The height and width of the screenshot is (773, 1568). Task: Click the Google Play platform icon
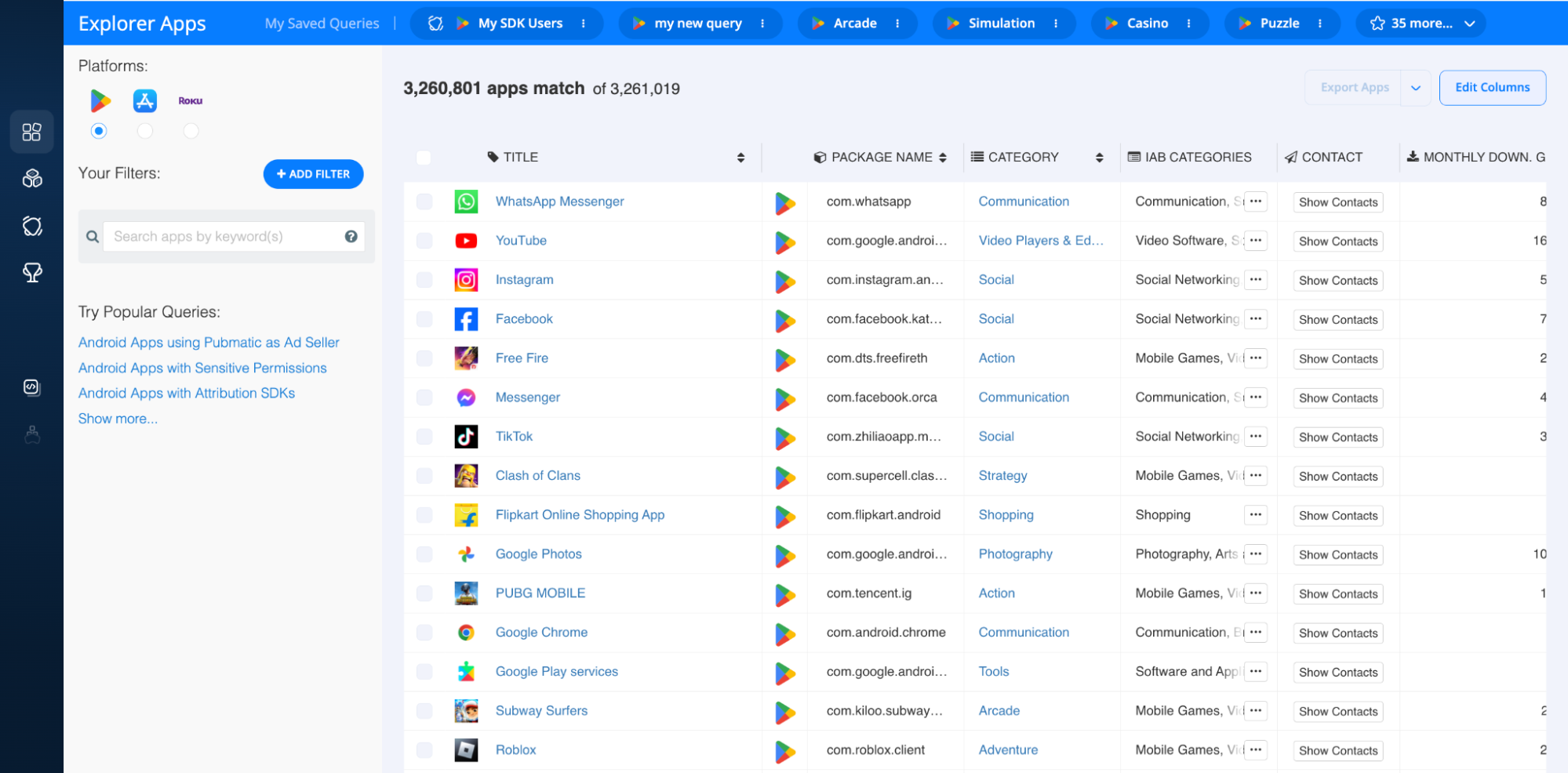tap(100, 100)
